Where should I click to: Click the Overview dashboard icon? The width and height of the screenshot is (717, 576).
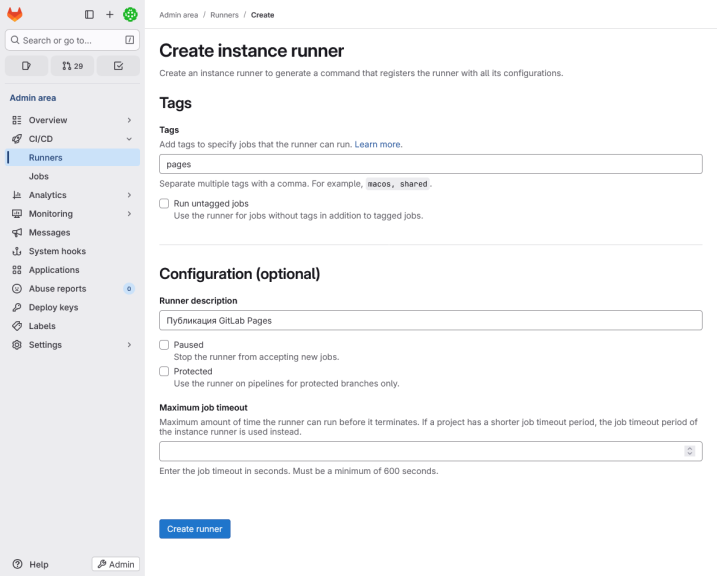pyautogui.click(x=17, y=120)
